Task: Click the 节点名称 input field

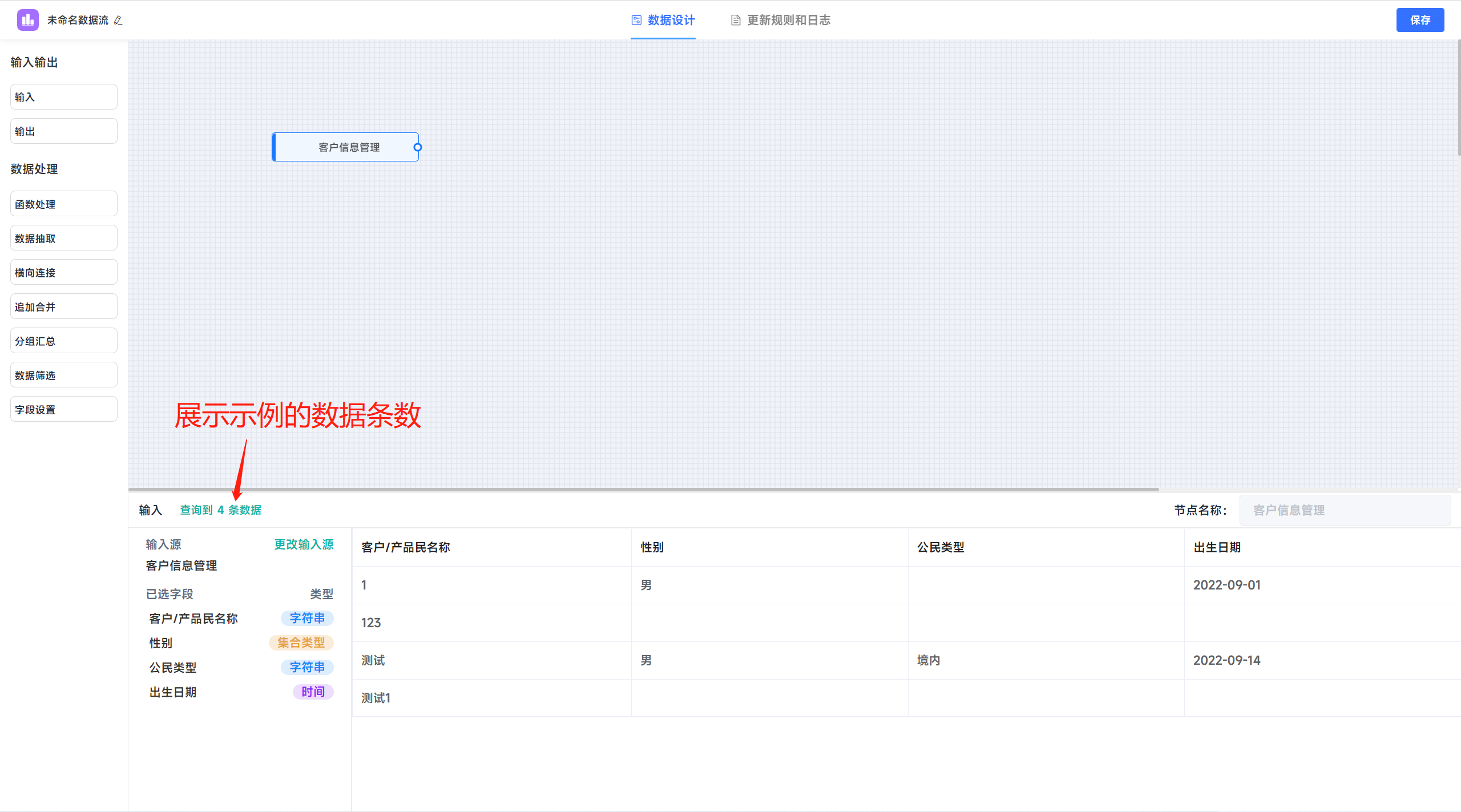Action: [1345, 510]
